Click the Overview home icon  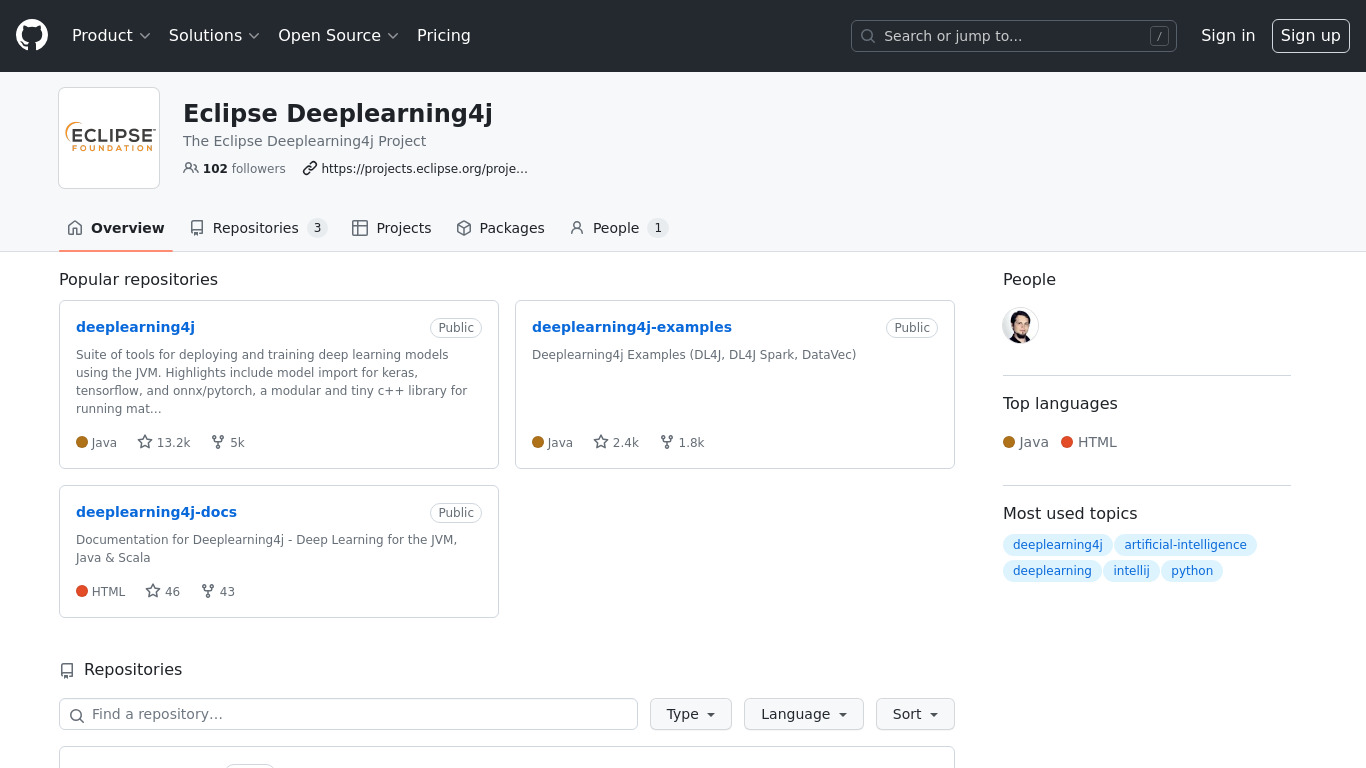(75, 228)
